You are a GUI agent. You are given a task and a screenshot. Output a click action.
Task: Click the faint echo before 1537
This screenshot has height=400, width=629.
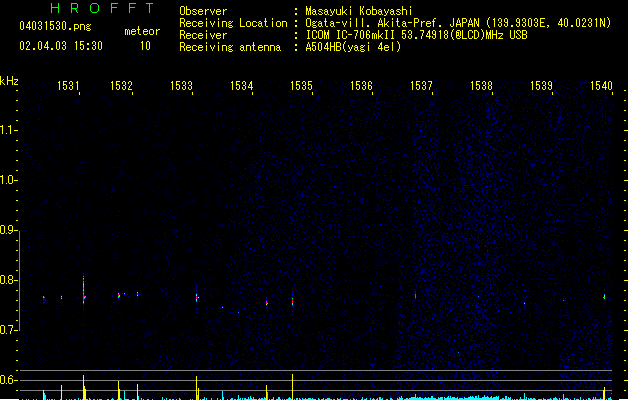tap(416, 296)
